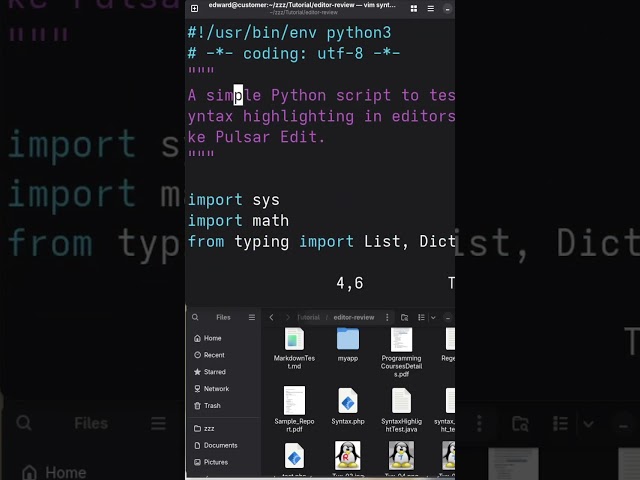640x480 pixels.
Task: Click the word 'Python' in the docstring
Action: pyautogui.click(x=298, y=95)
